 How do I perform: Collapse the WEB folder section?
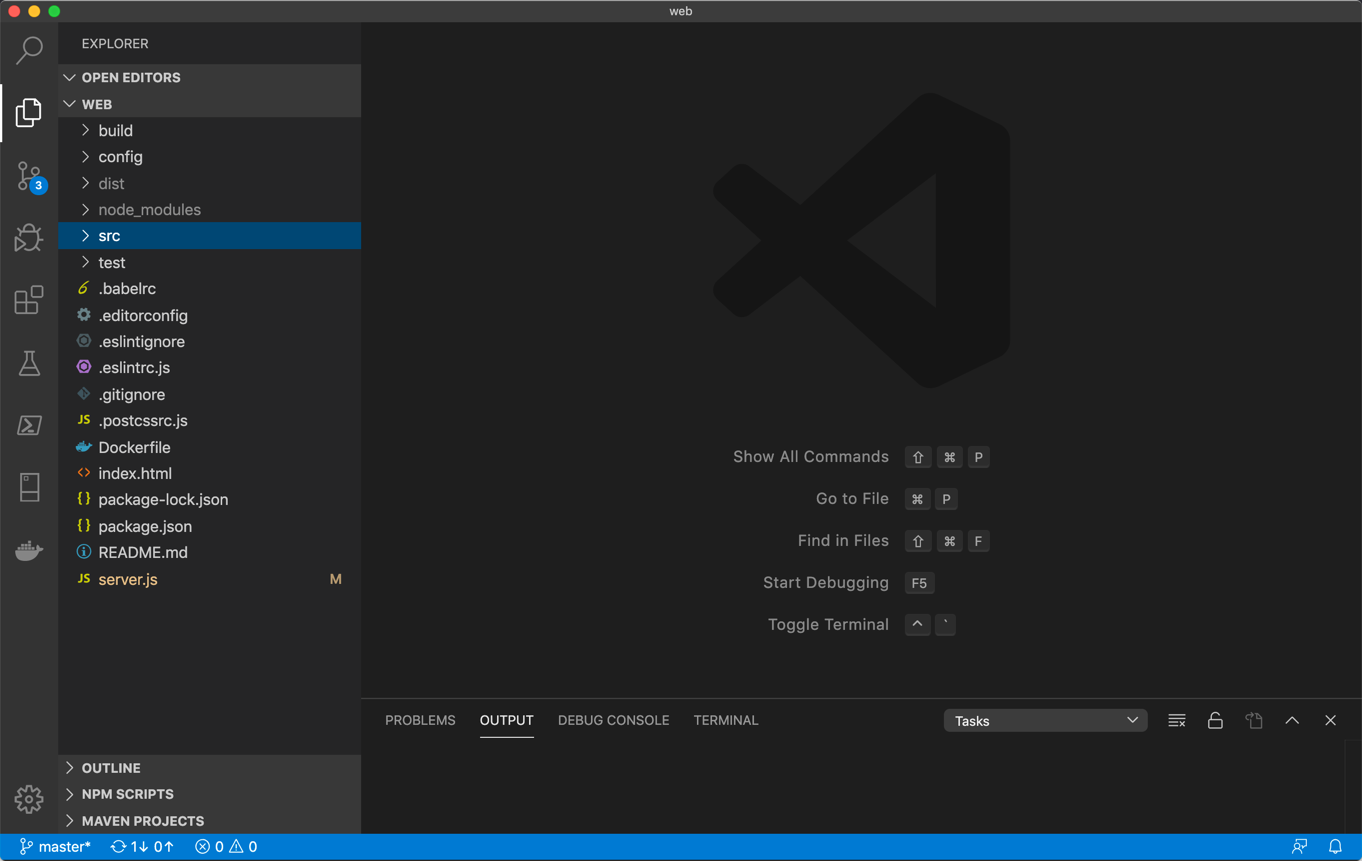tap(209, 104)
